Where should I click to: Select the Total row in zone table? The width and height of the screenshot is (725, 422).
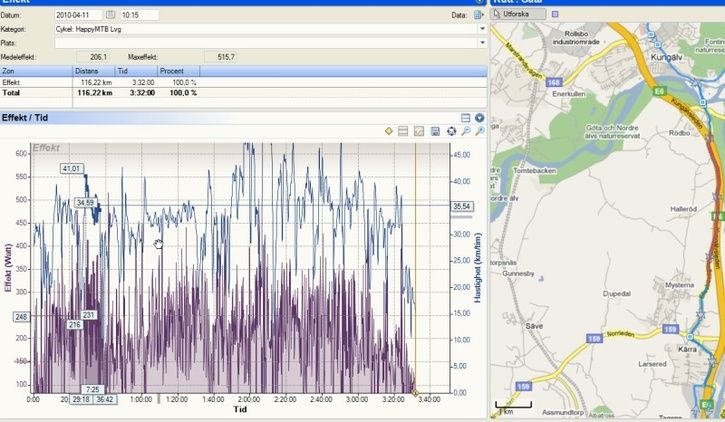243,92
